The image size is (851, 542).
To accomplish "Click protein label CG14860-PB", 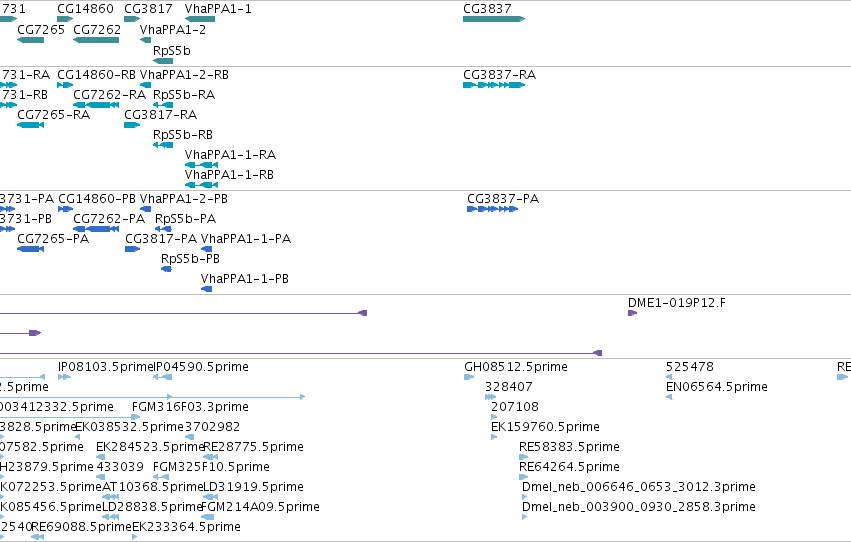I will click(97, 199).
